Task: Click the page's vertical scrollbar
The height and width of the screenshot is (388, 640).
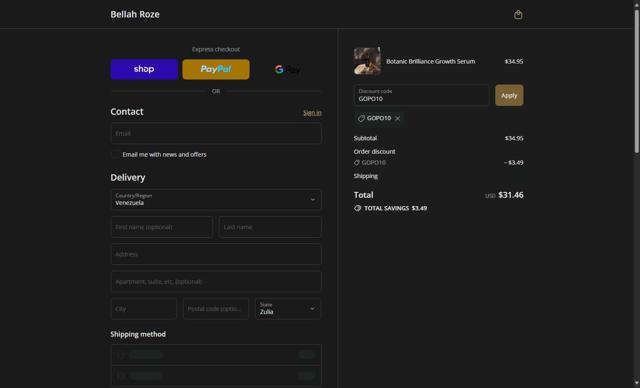Action: (x=636, y=82)
